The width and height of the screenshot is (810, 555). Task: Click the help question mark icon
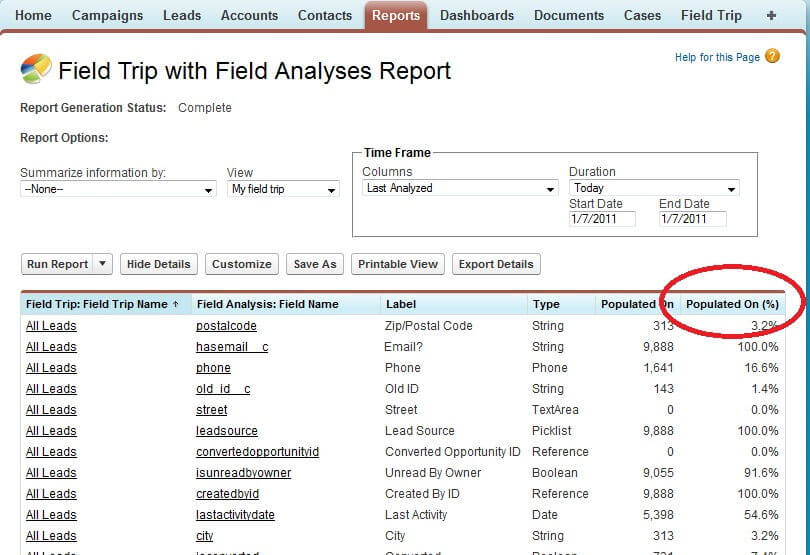pyautogui.click(x=772, y=57)
